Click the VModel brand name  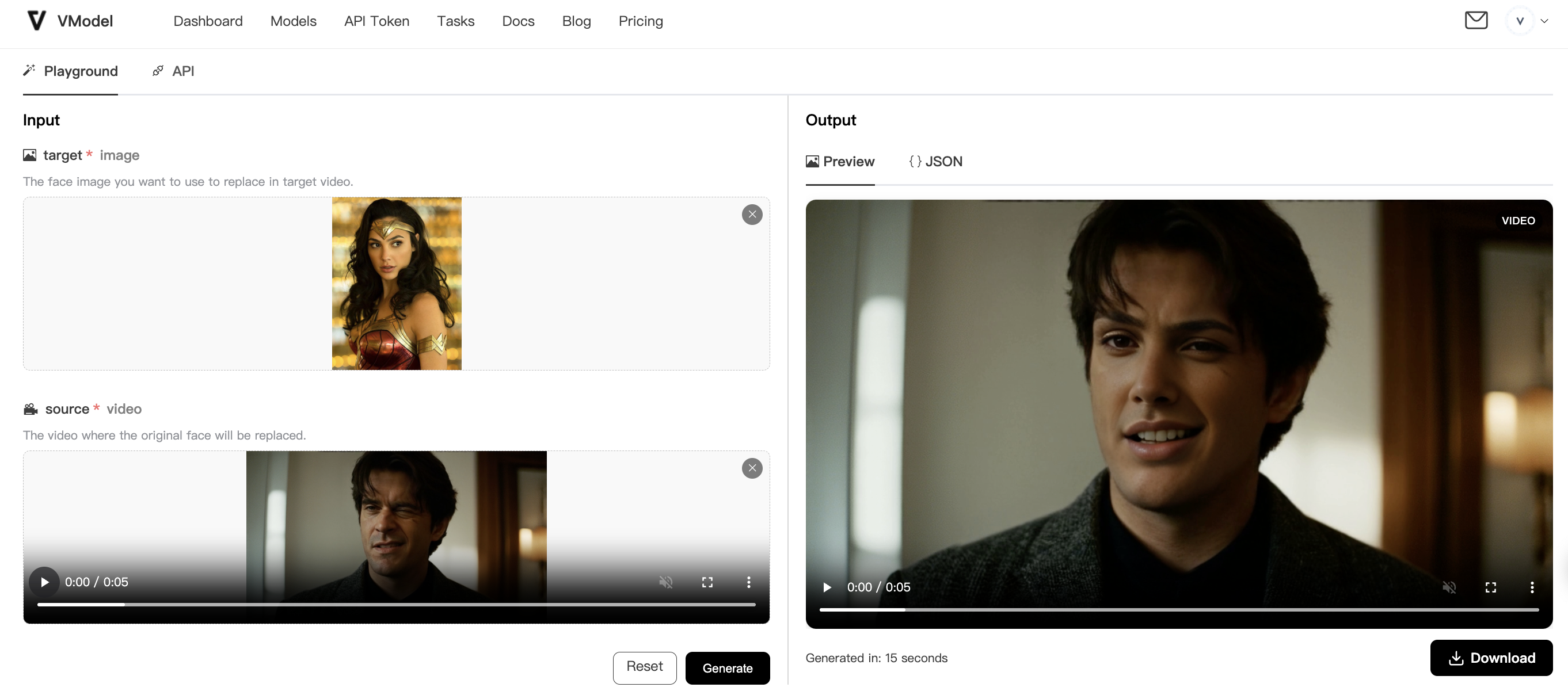(85, 21)
